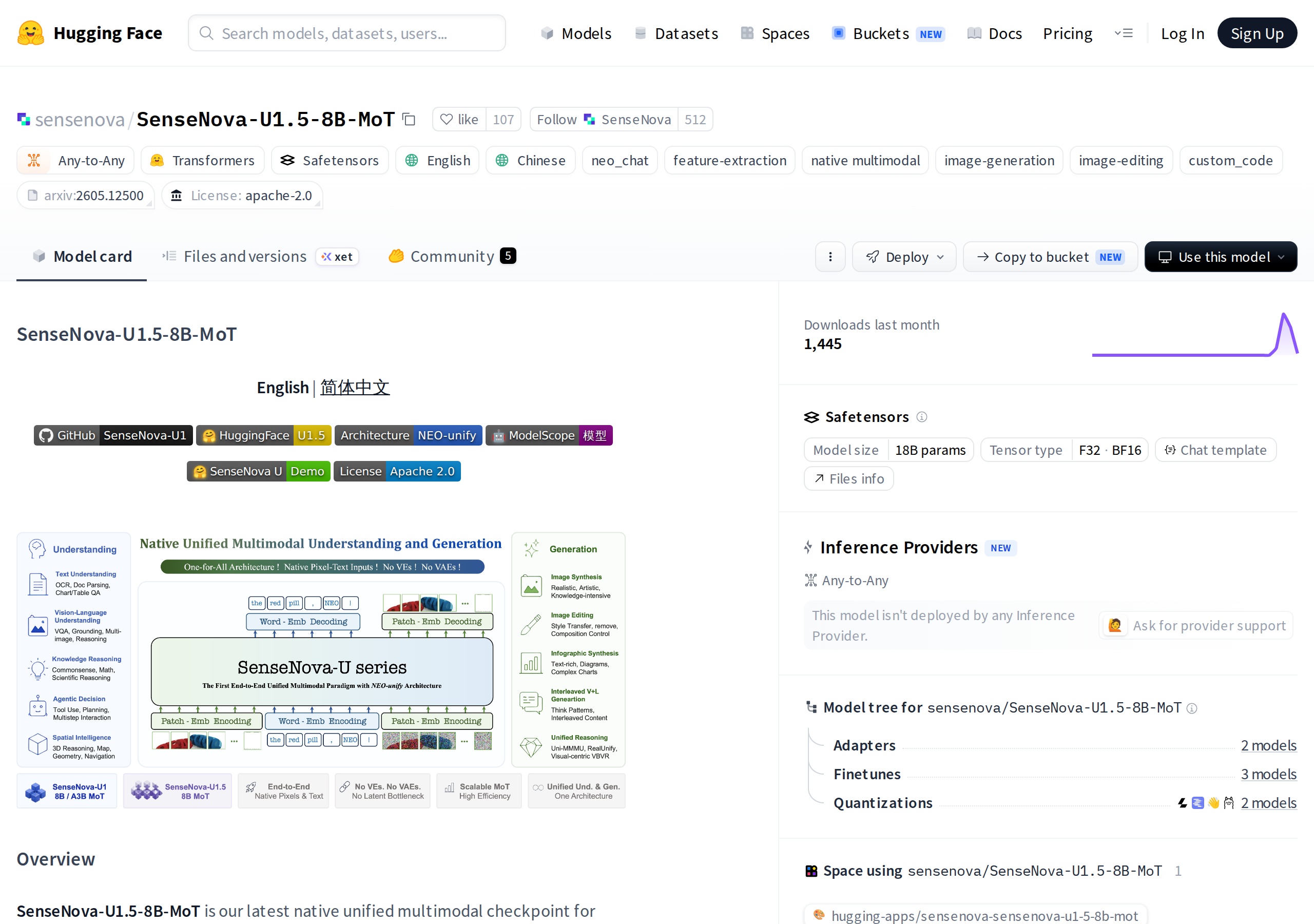The image size is (1314, 924).
Task: Click the native multimodal tag
Action: coord(865,160)
